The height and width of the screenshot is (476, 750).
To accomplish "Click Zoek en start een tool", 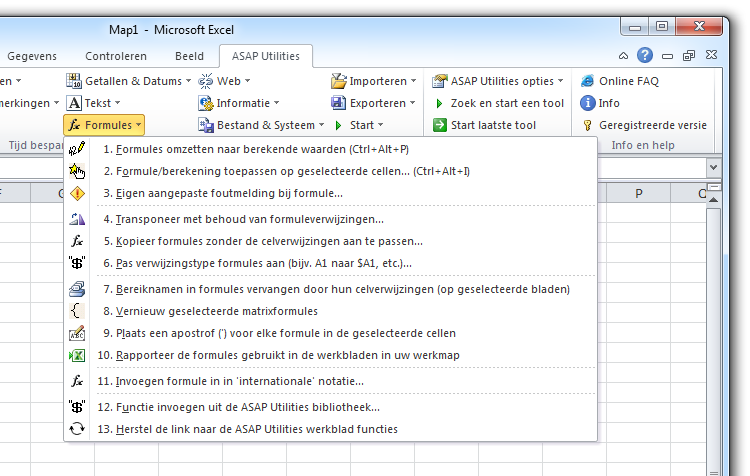I will (498, 103).
